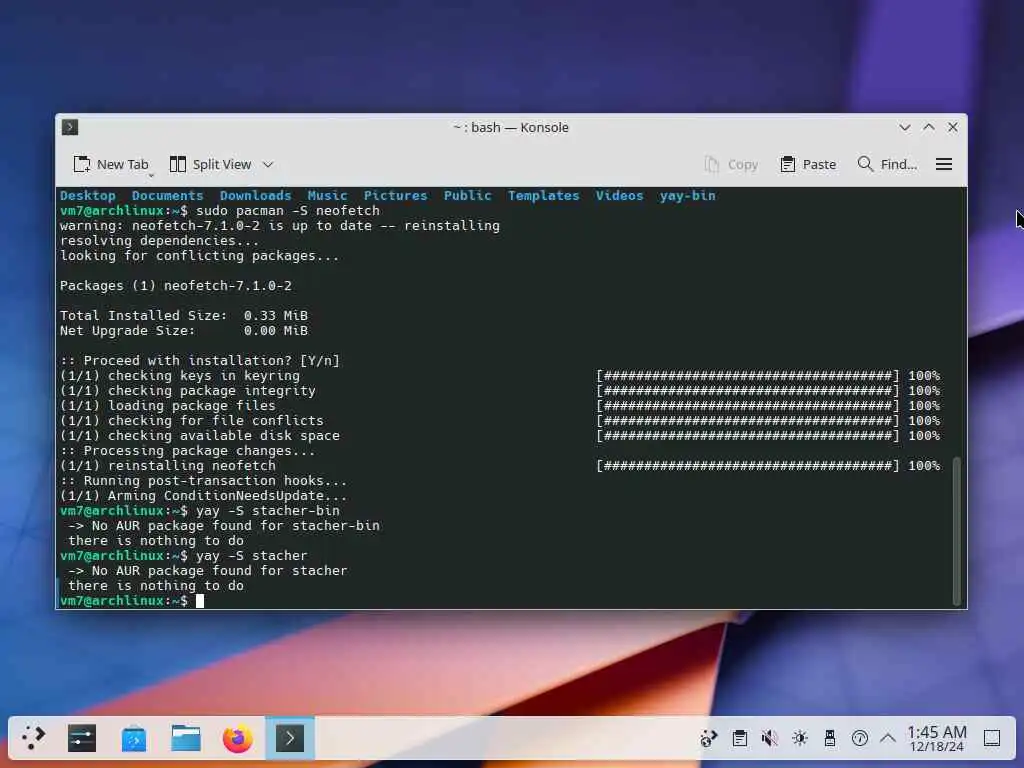Image resolution: width=1024 pixels, height=768 pixels.
Task: Click 'reinstalling neofetch' progress bar
Action: click(x=748, y=466)
